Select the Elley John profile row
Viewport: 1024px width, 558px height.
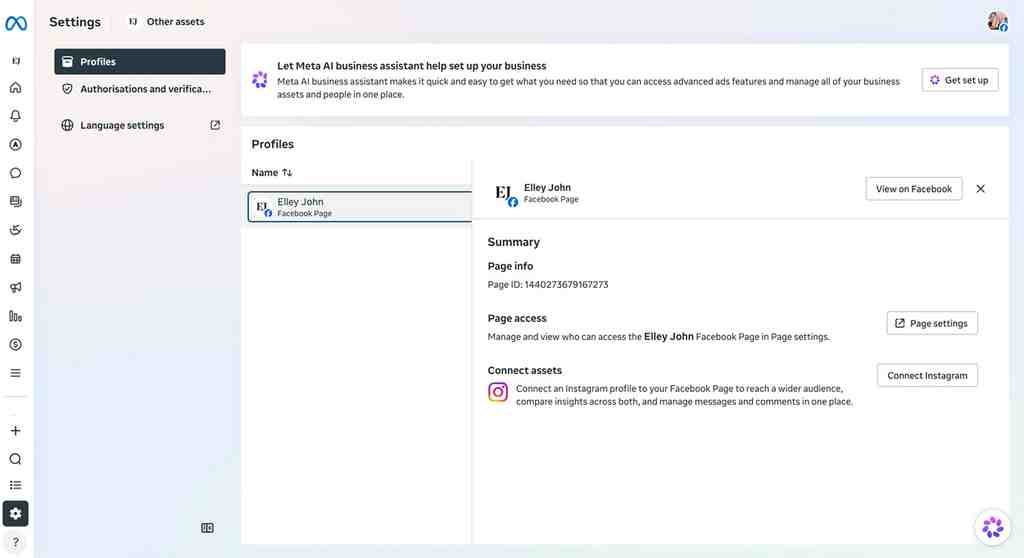click(360, 207)
